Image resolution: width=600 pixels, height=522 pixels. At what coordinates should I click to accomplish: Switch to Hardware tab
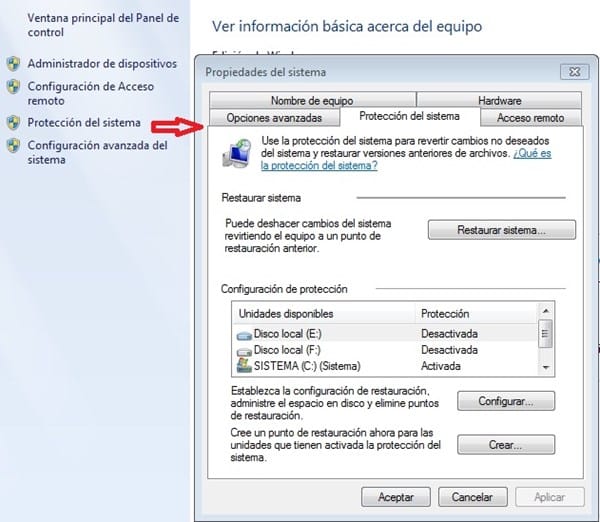[x=499, y=100]
